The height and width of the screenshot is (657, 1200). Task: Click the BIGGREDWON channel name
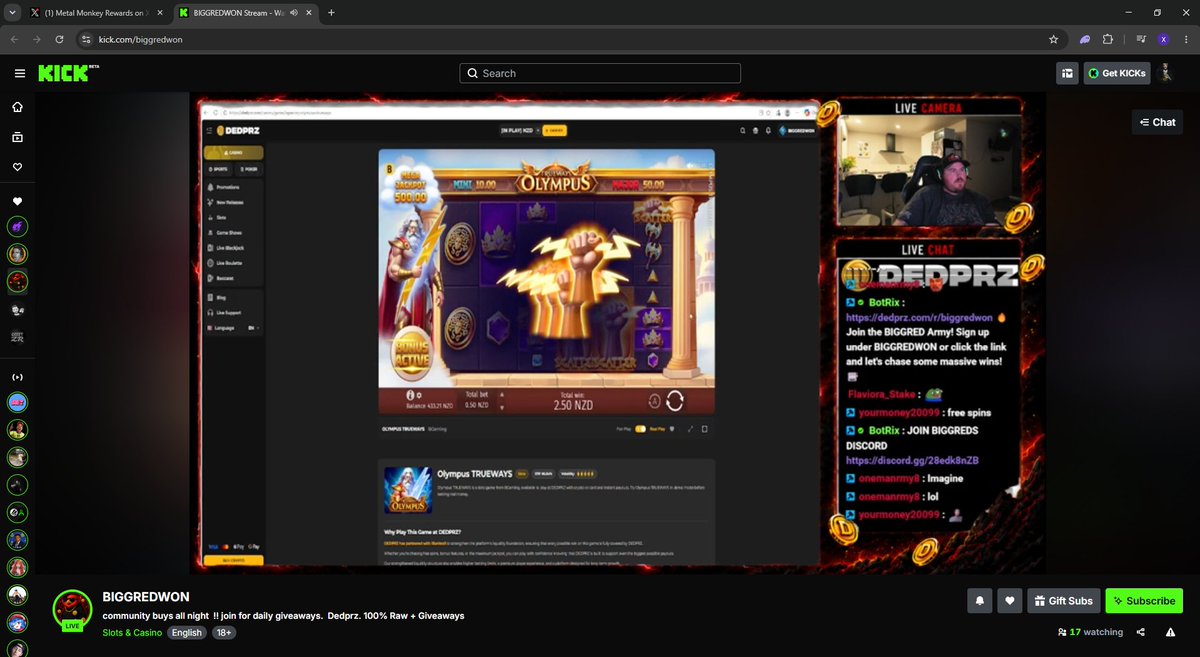pyautogui.click(x=146, y=597)
